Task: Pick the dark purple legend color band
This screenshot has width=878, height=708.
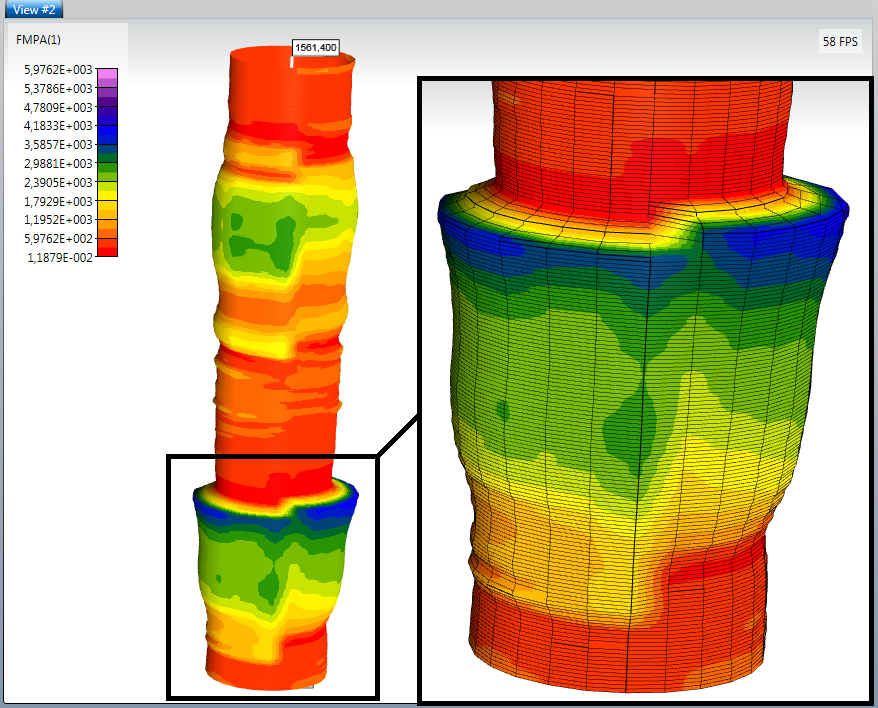Action: coord(107,104)
